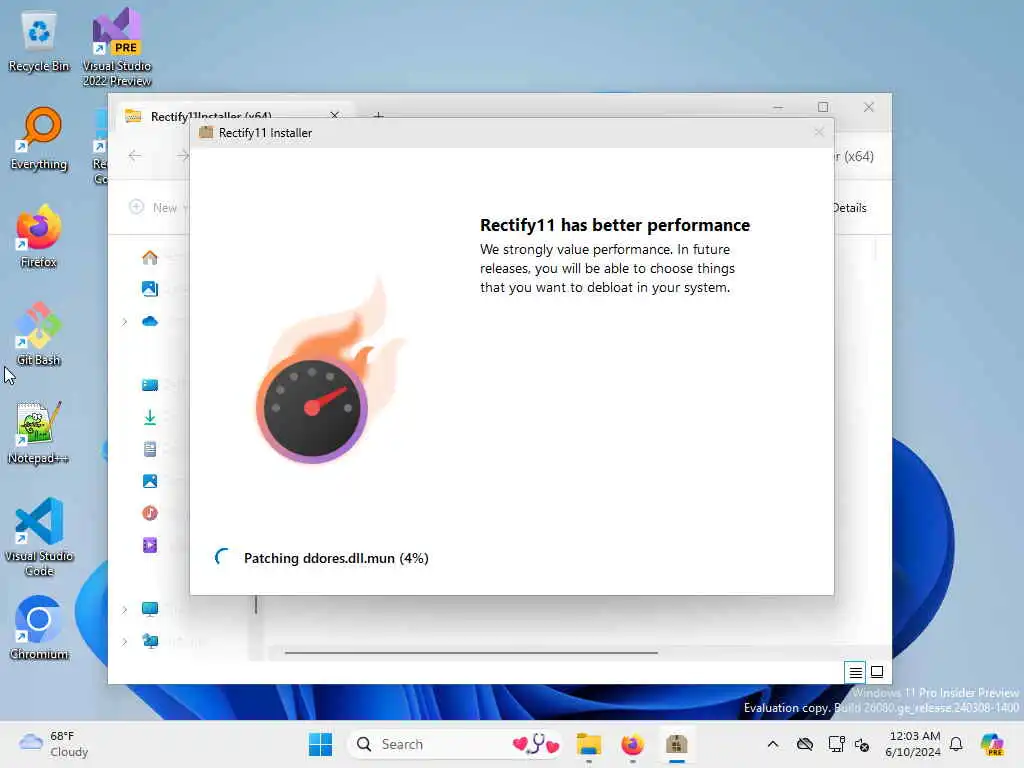The width and height of the screenshot is (1024, 768).
Task: Open Recycle Bin desktop icon
Action: click(x=39, y=41)
